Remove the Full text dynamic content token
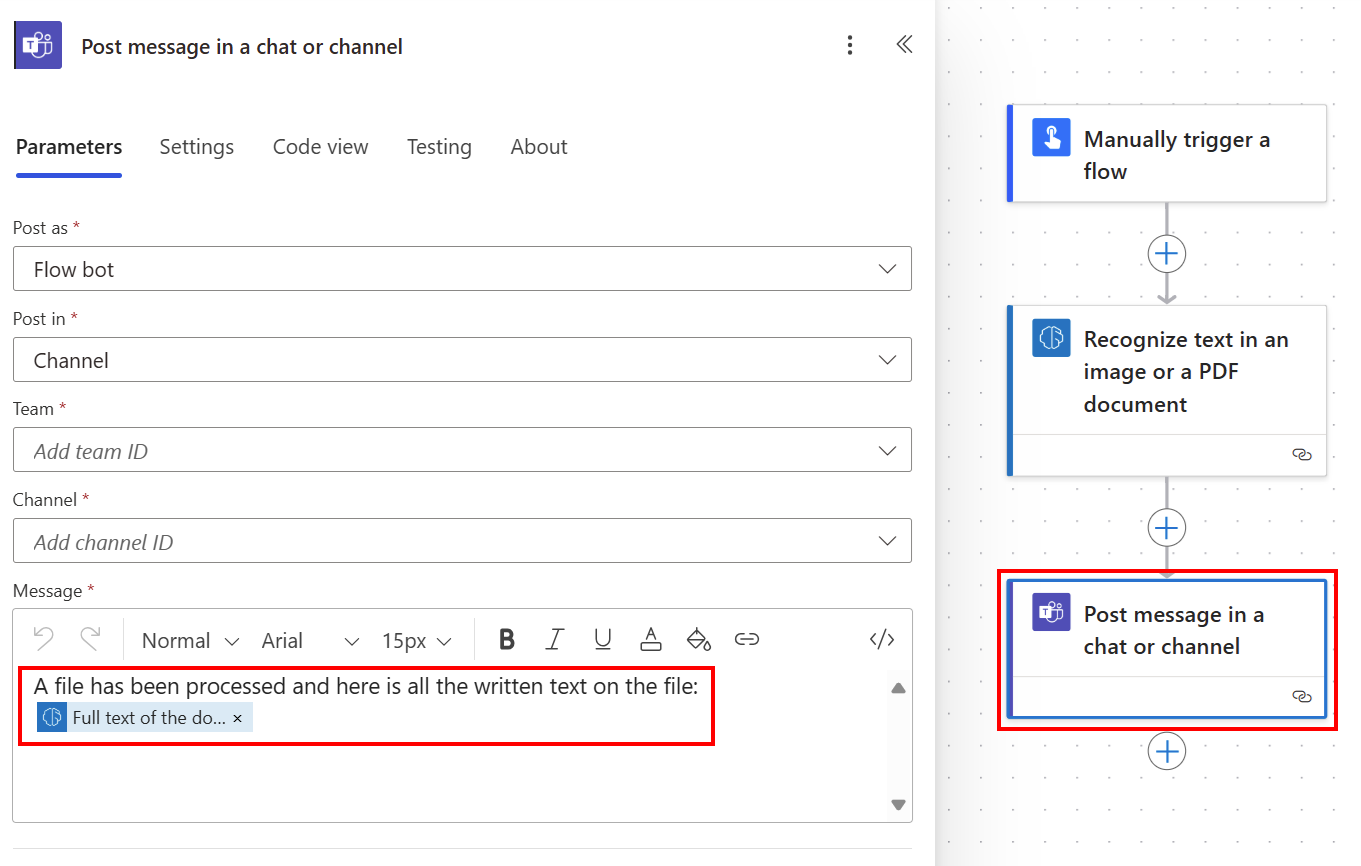The width and height of the screenshot is (1361, 866). coord(237,717)
